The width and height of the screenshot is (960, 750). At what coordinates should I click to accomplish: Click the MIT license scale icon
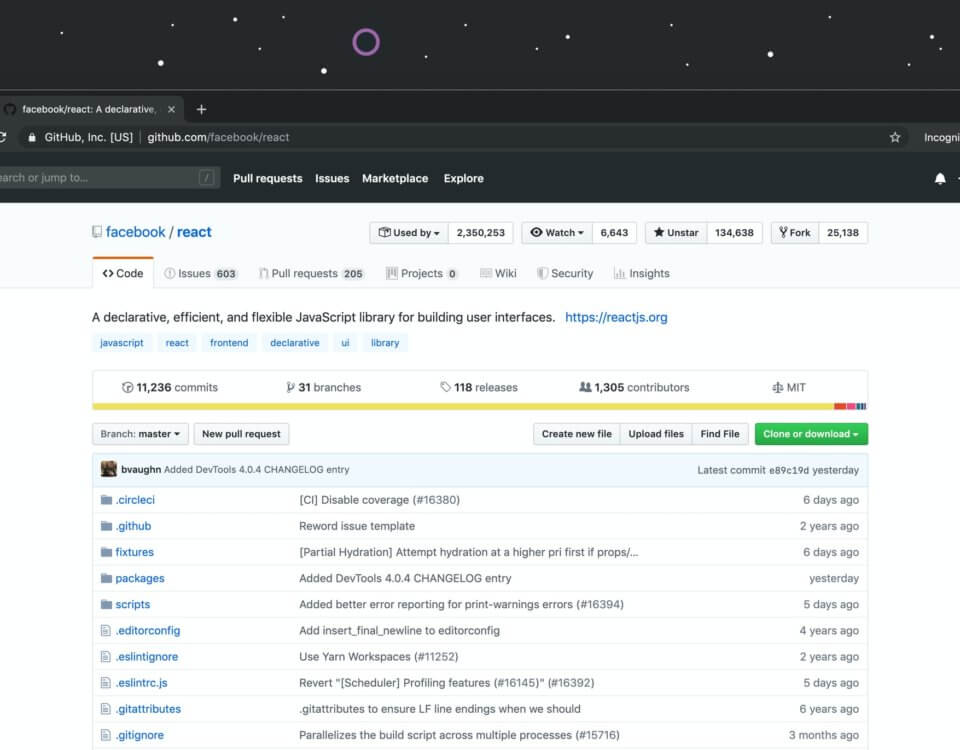point(778,388)
